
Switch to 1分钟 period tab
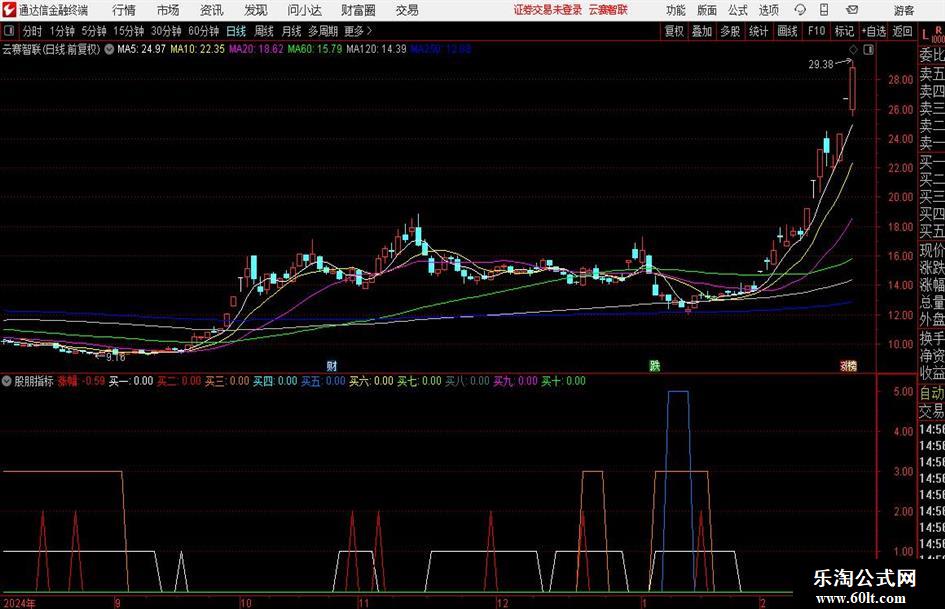[x=61, y=31]
